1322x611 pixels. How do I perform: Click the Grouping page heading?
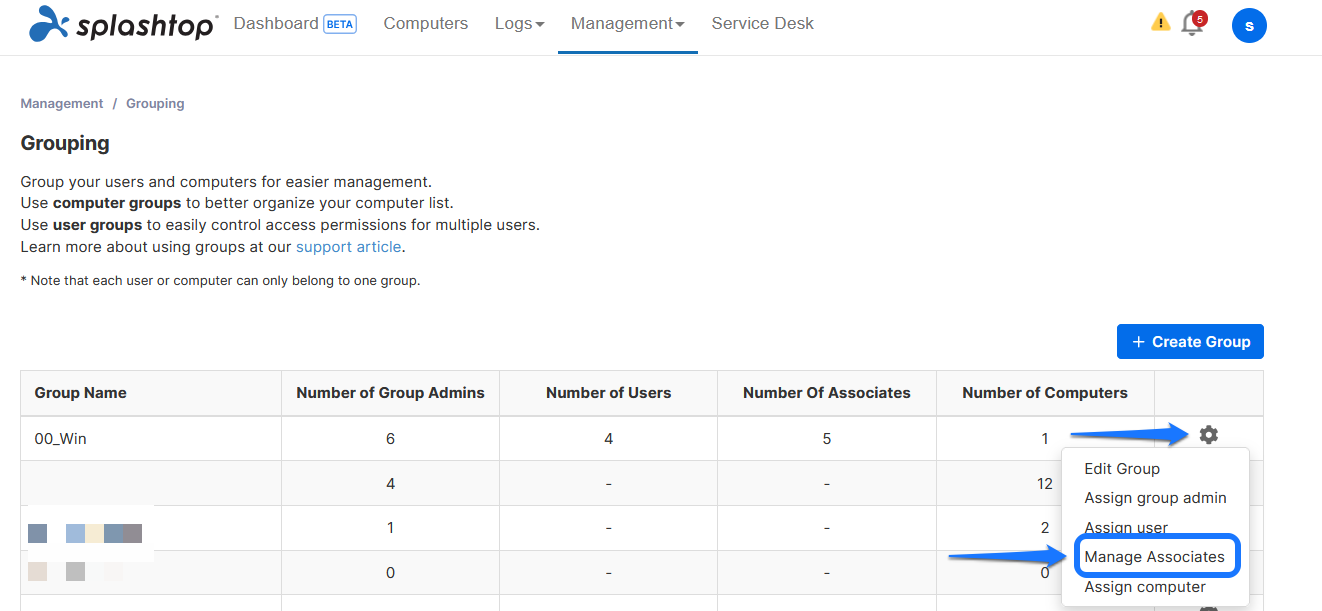[65, 143]
